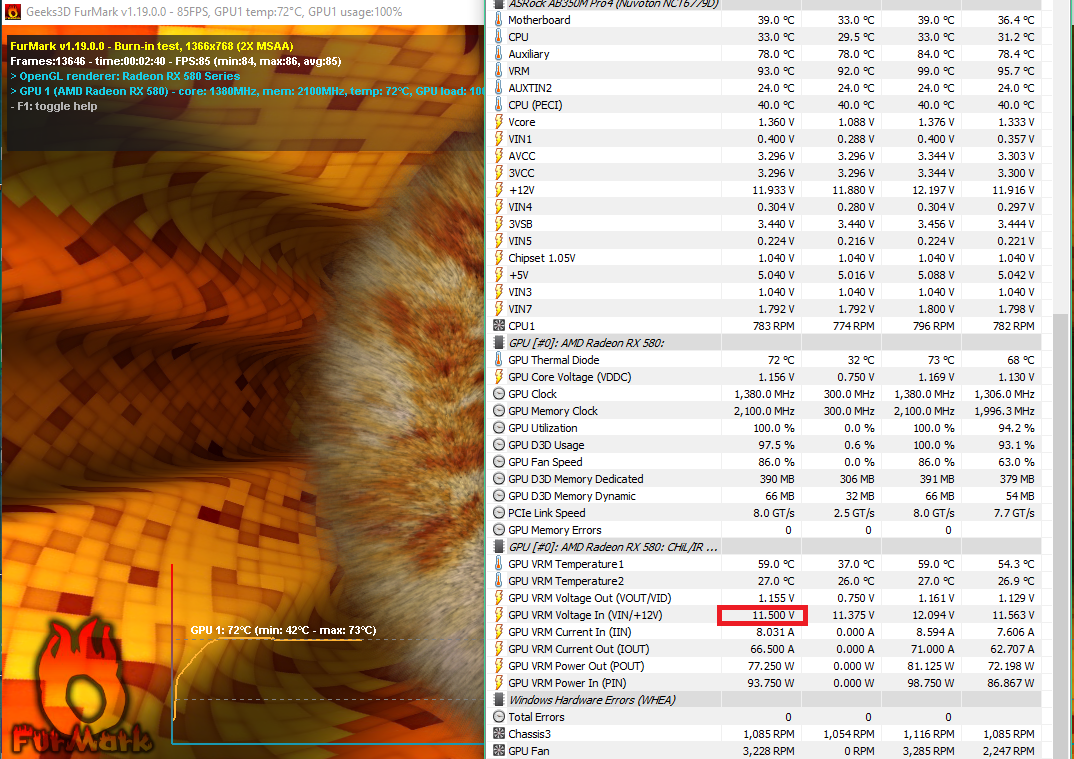
Task: Click the GPU VRM Temperature1 thermometer icon
Action: coord(499,564)
